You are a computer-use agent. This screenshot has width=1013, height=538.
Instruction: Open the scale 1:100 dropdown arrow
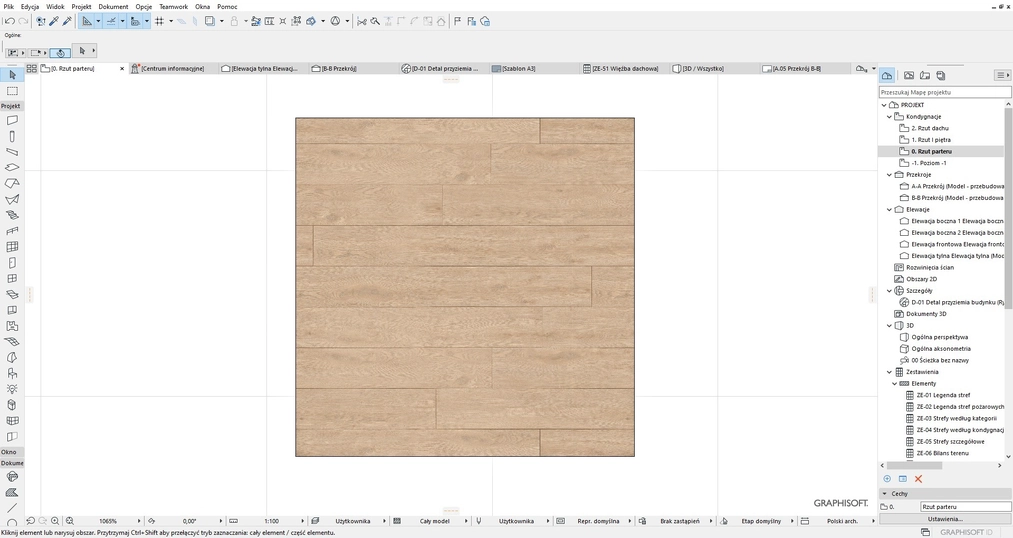(302, 521)
